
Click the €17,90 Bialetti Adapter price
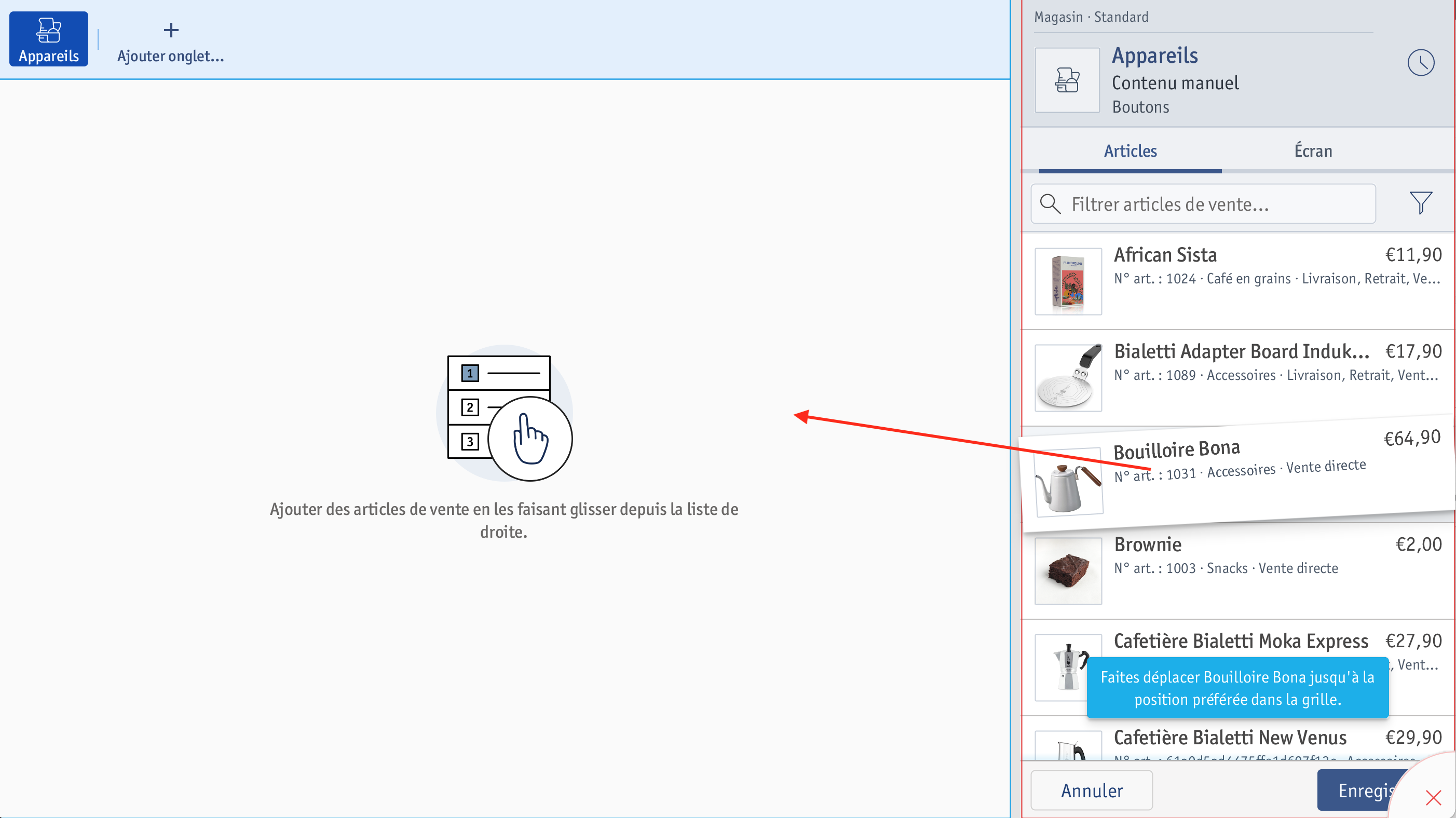(x=1413, y=351)
